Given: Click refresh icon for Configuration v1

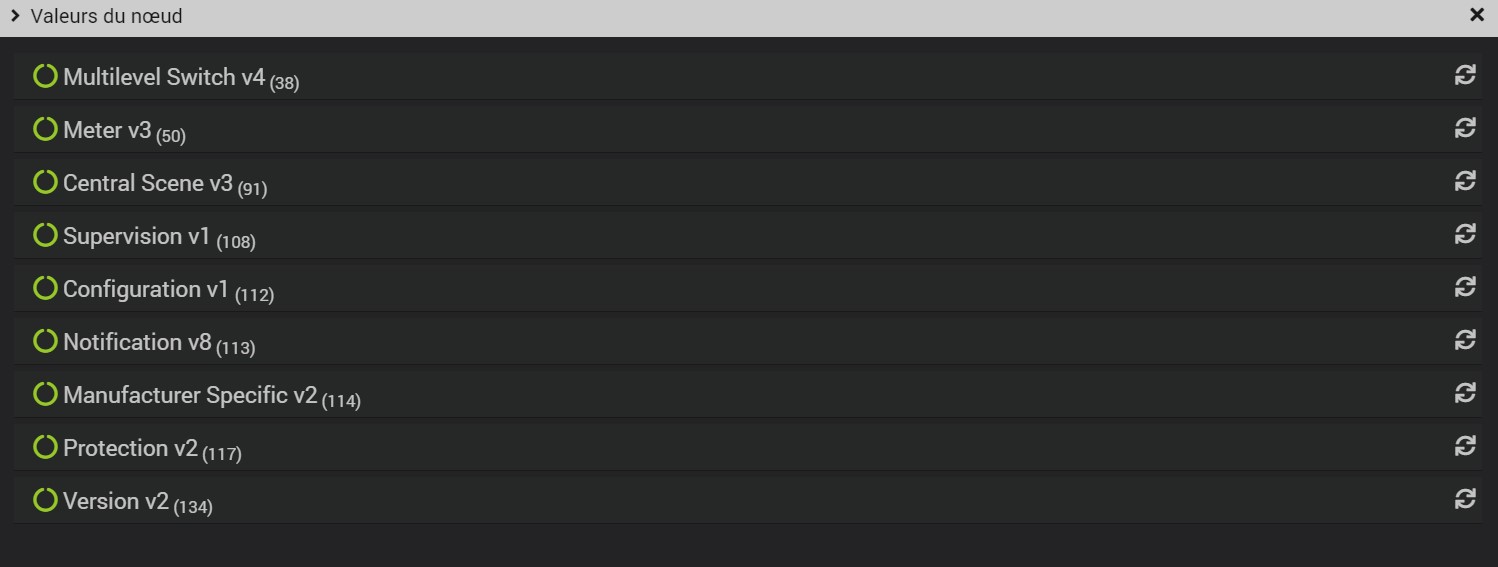Looking at the screenshot, I should coord(1465,287).
